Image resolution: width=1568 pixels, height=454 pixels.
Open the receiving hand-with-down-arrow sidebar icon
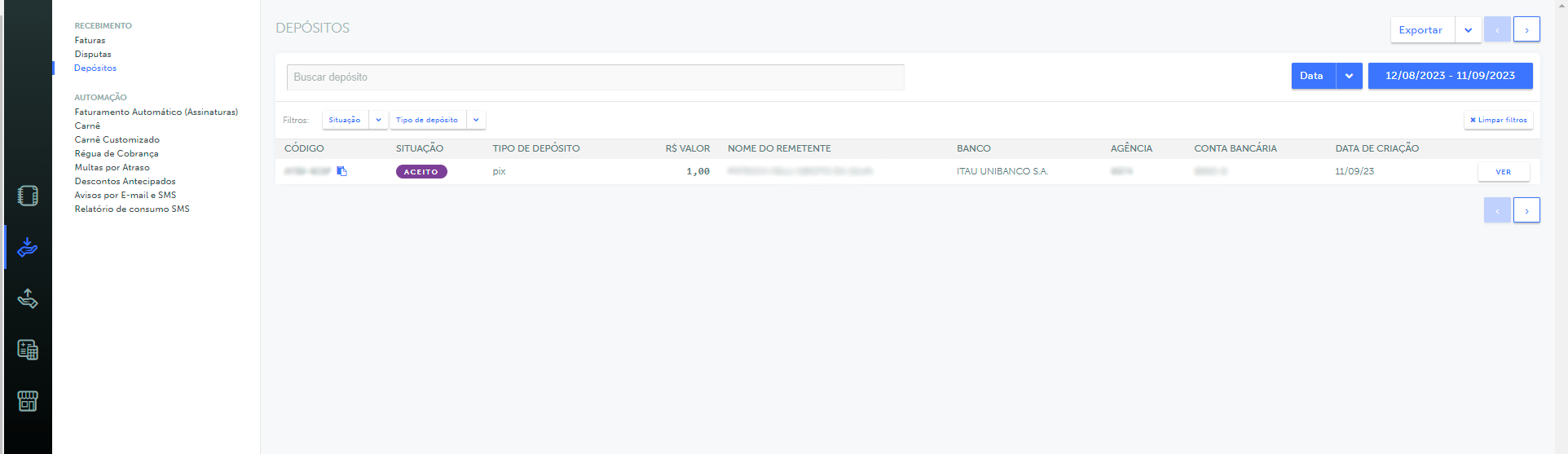coord(28,247)
